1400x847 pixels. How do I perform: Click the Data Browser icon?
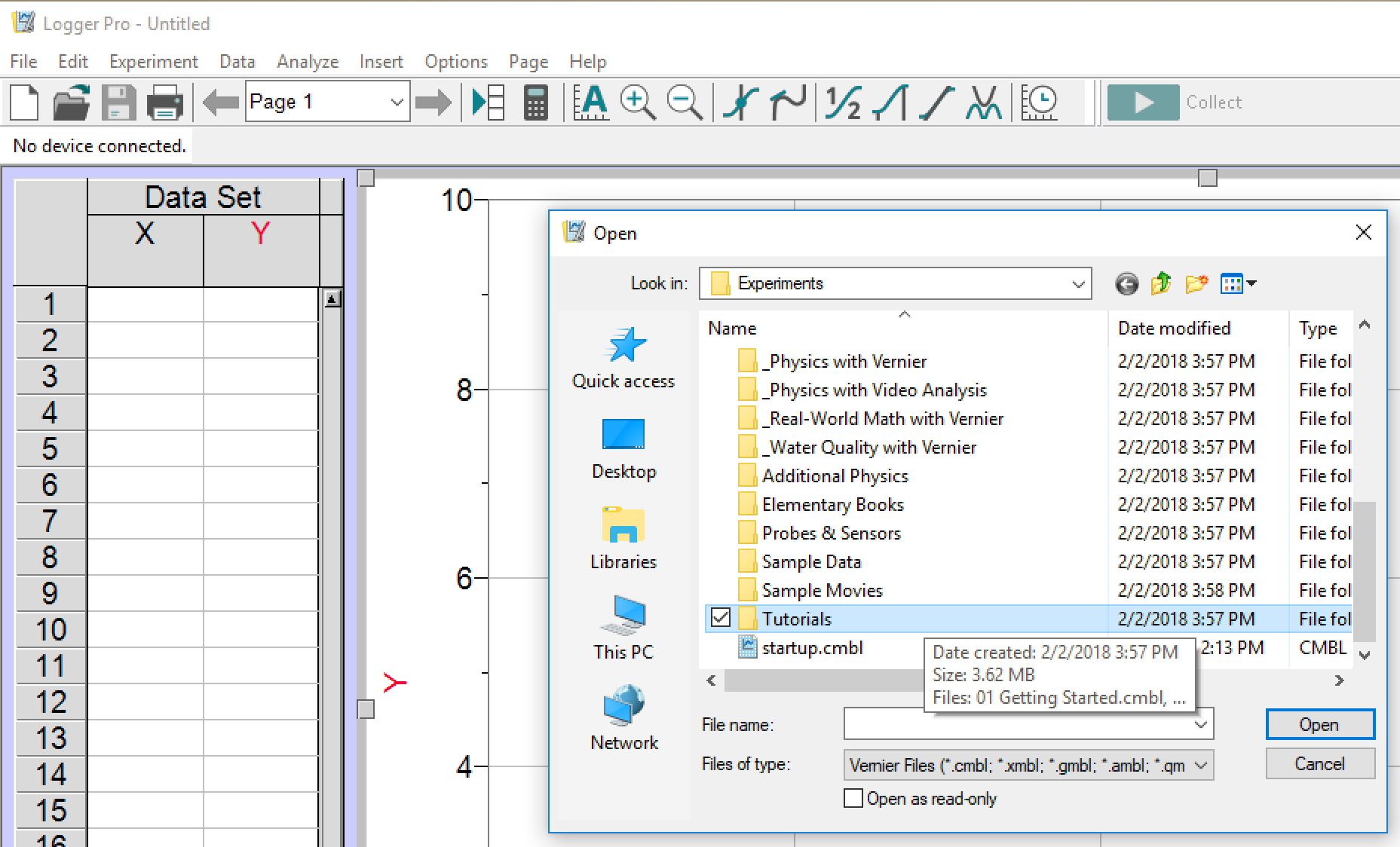[x=488, y=102]
